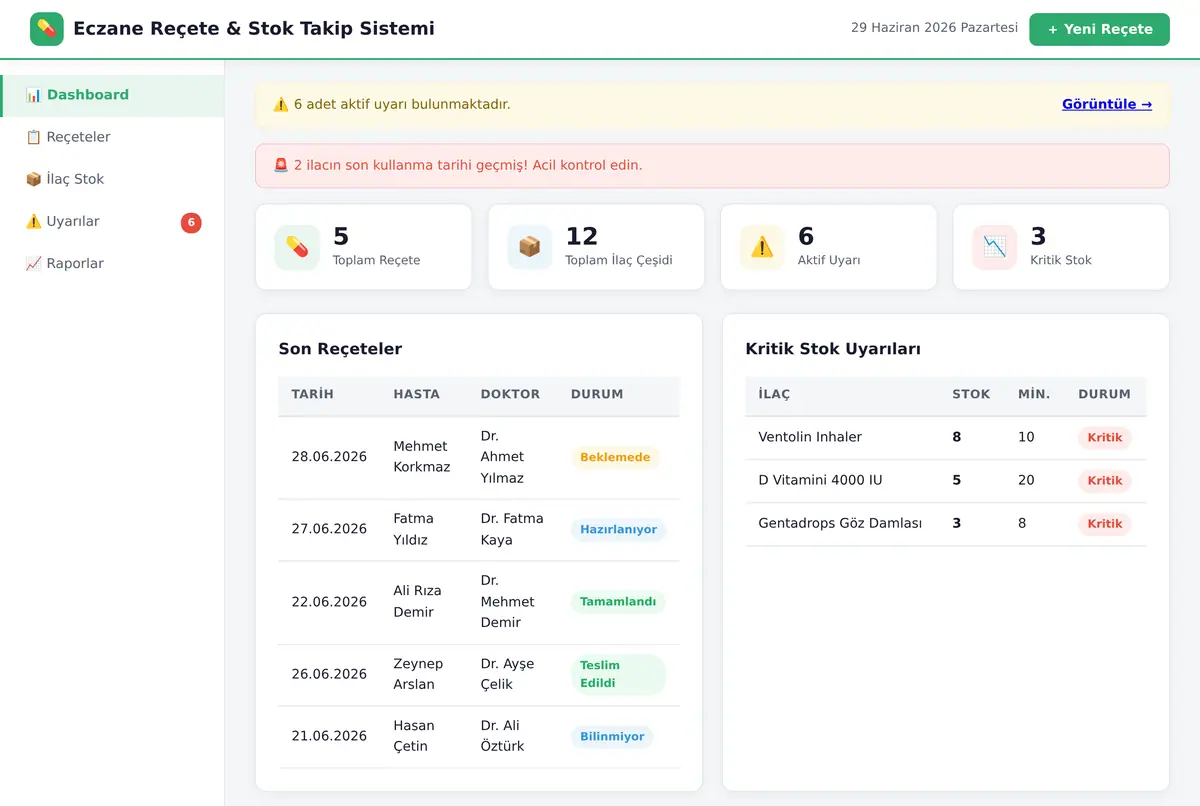This screenshot has height=806, width=1200.
Task: Click D Vitamini 4000 IU row name
Action: point(821,480)
